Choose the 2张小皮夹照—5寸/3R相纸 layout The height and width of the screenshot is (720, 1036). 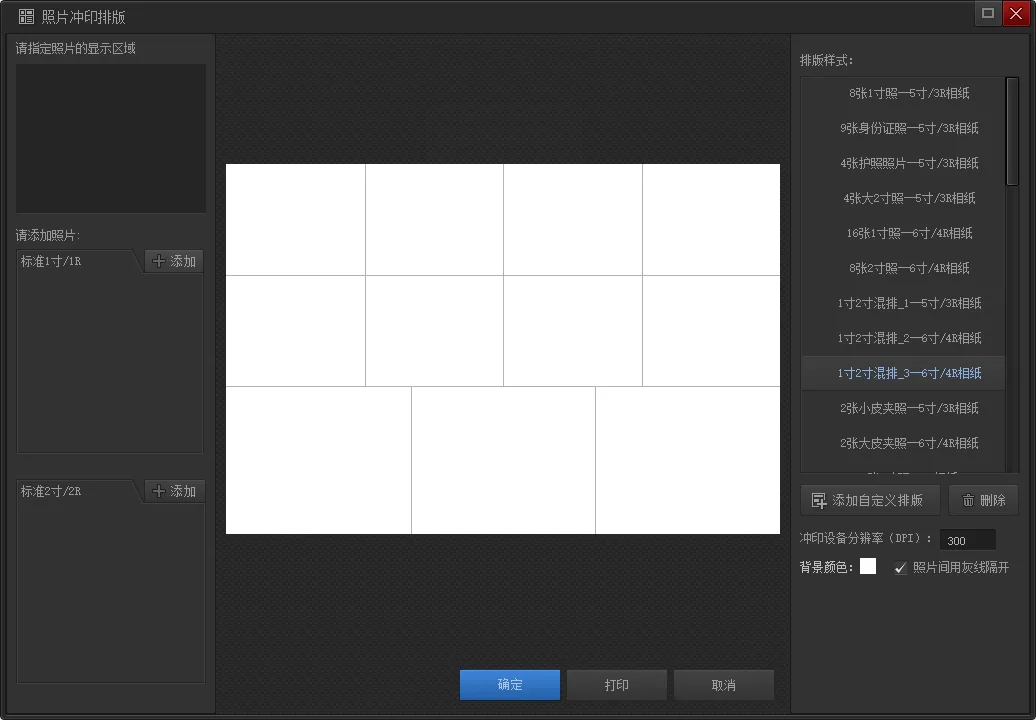pos(903,408)
